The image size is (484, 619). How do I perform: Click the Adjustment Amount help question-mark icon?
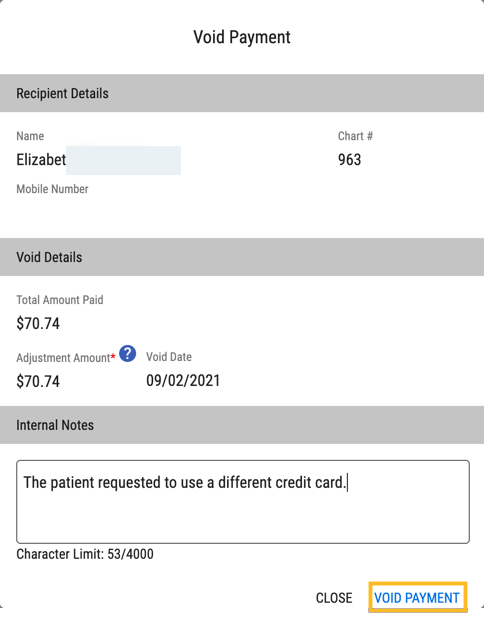[128, 354]
